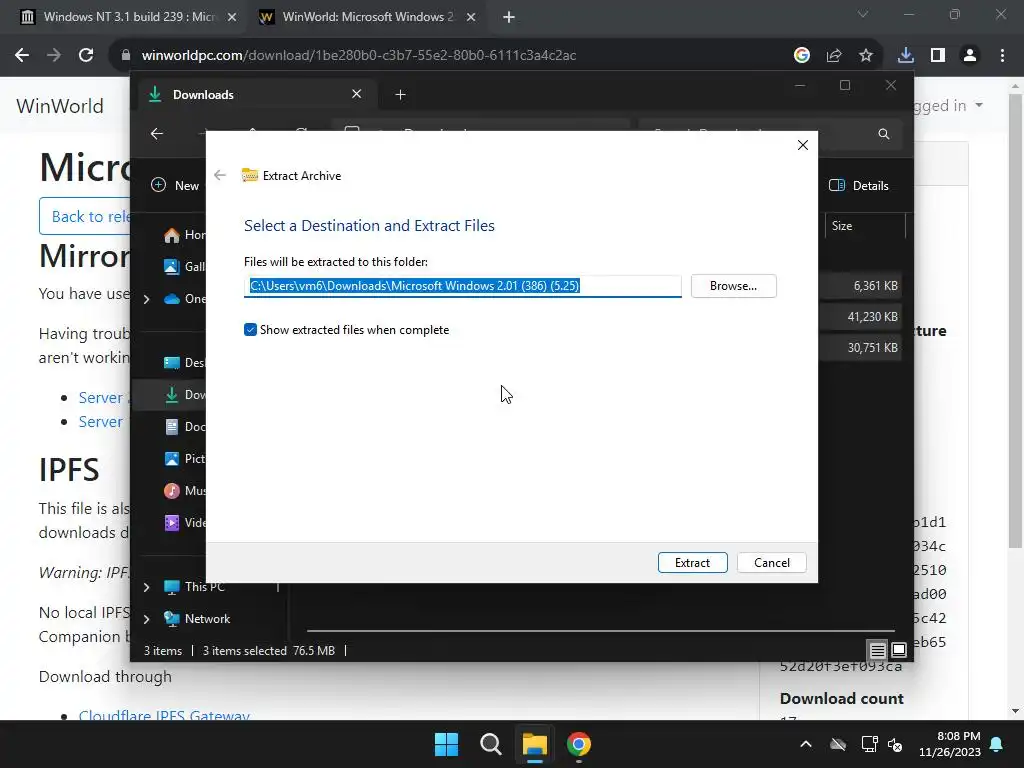Click the Chrome address bar URL

359,56
